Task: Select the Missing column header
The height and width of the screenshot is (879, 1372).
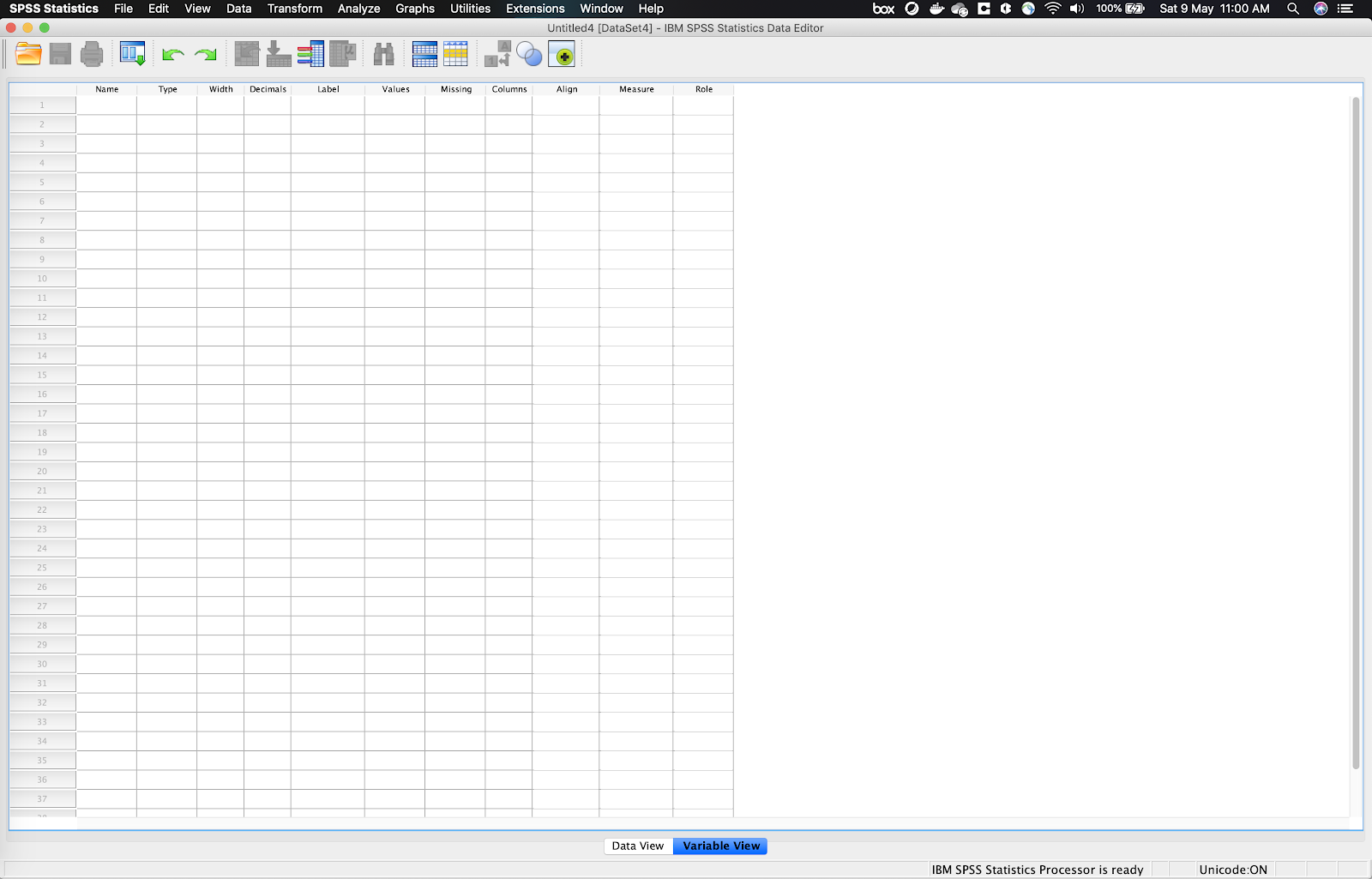Action: click(455, 89)
